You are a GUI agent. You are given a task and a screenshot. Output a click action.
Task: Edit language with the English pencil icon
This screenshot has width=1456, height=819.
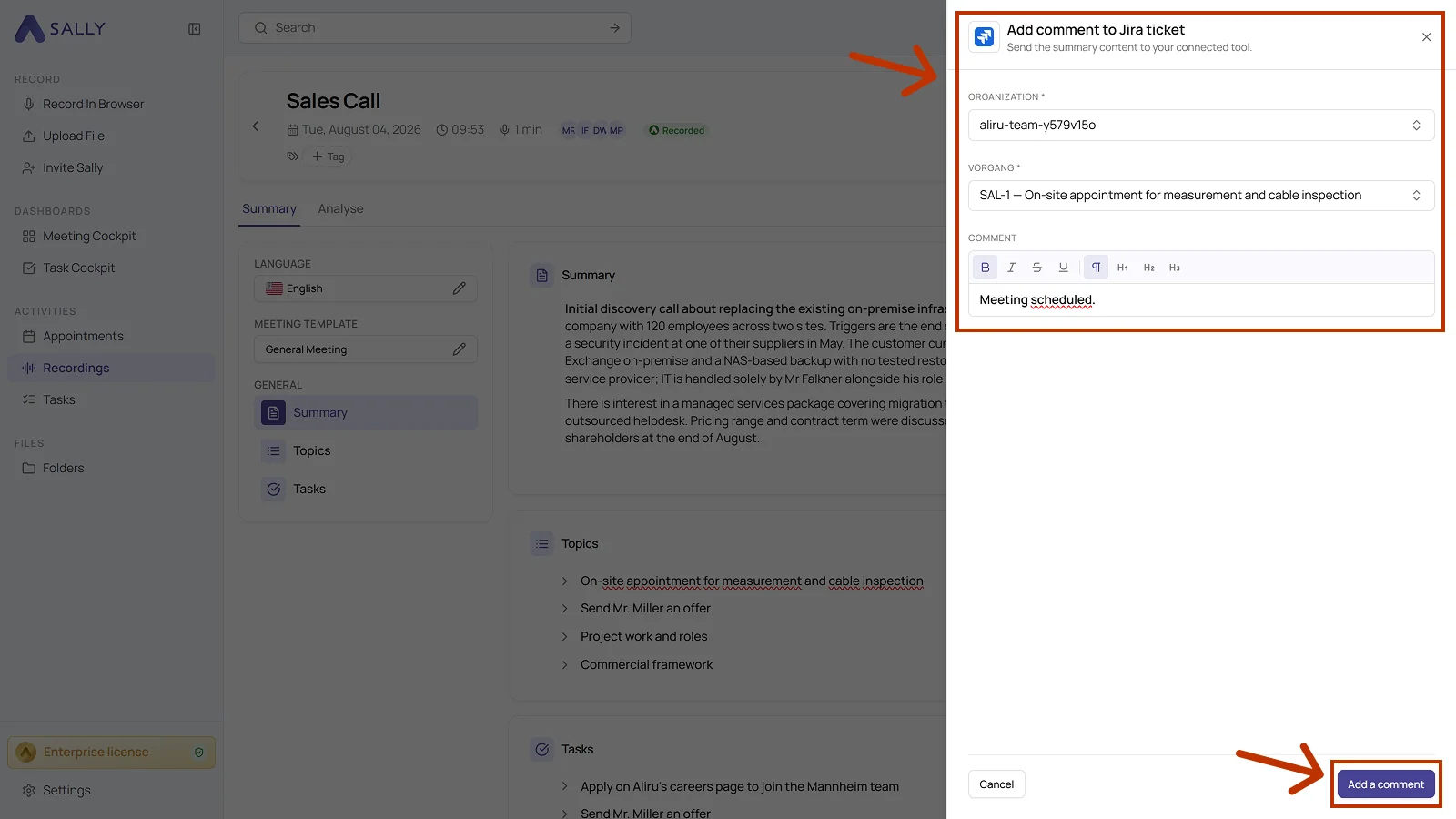click(x=460, y=288)
